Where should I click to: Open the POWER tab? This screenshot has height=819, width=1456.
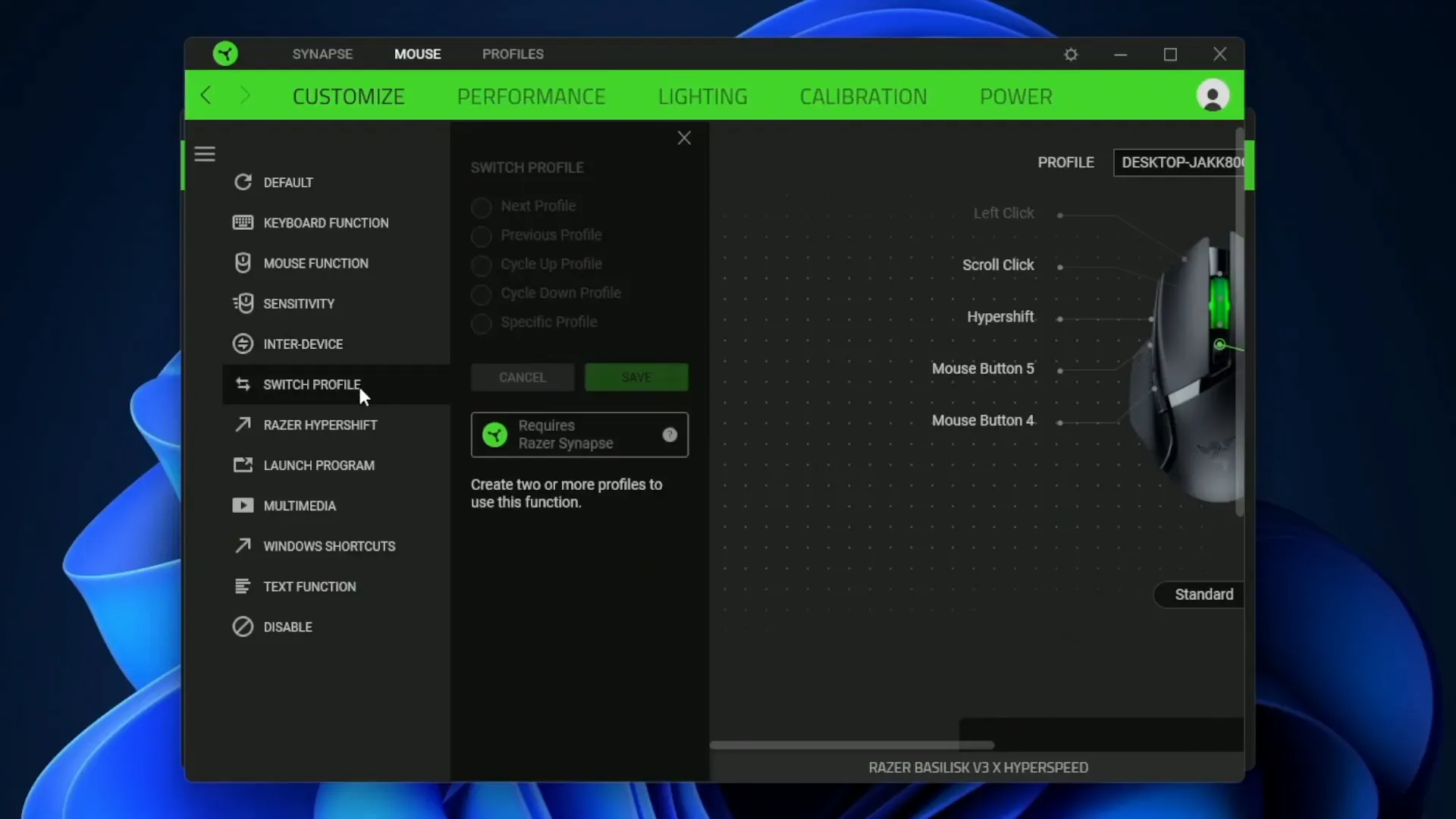pos(1015,96)
